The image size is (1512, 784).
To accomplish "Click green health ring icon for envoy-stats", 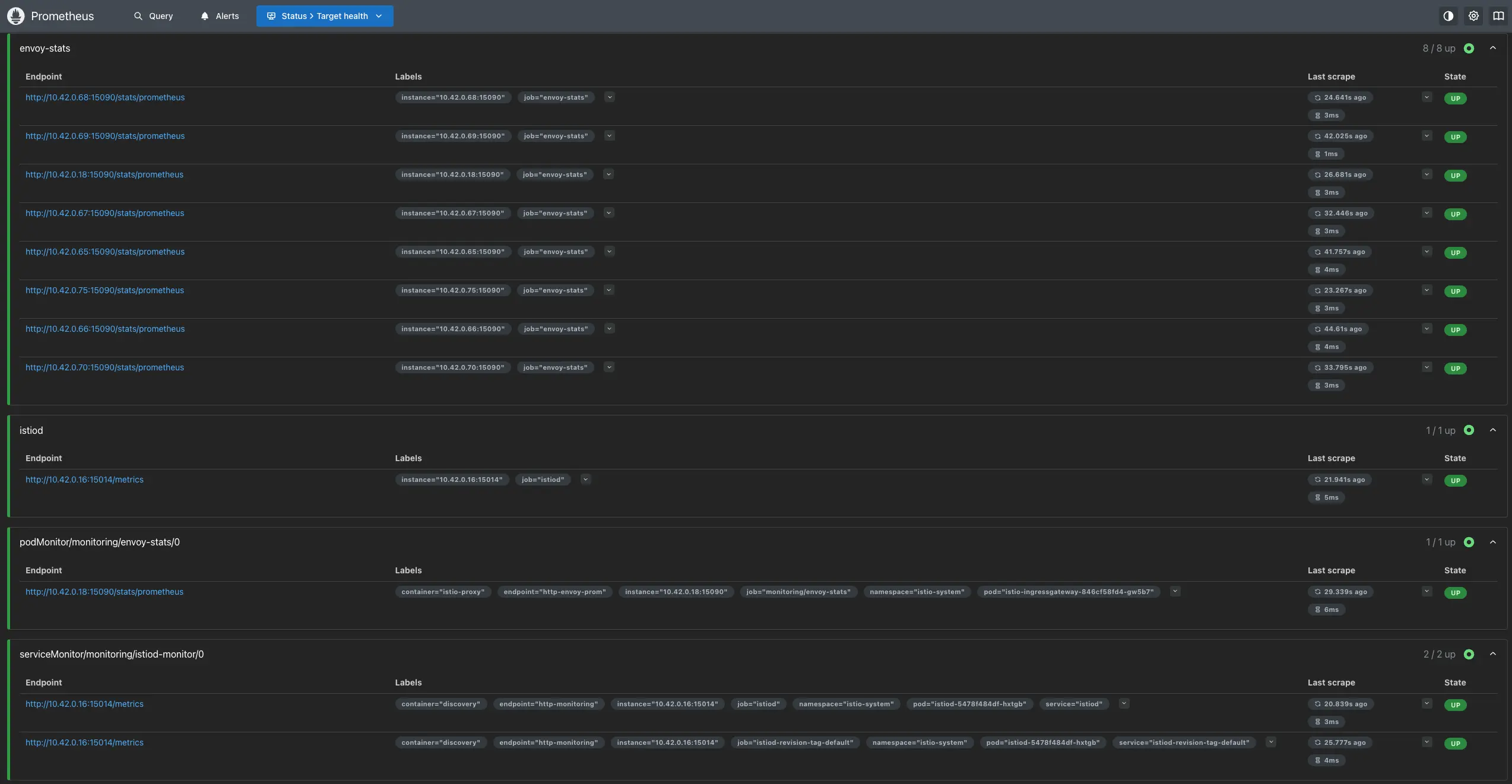I will tap(1469, 49).
